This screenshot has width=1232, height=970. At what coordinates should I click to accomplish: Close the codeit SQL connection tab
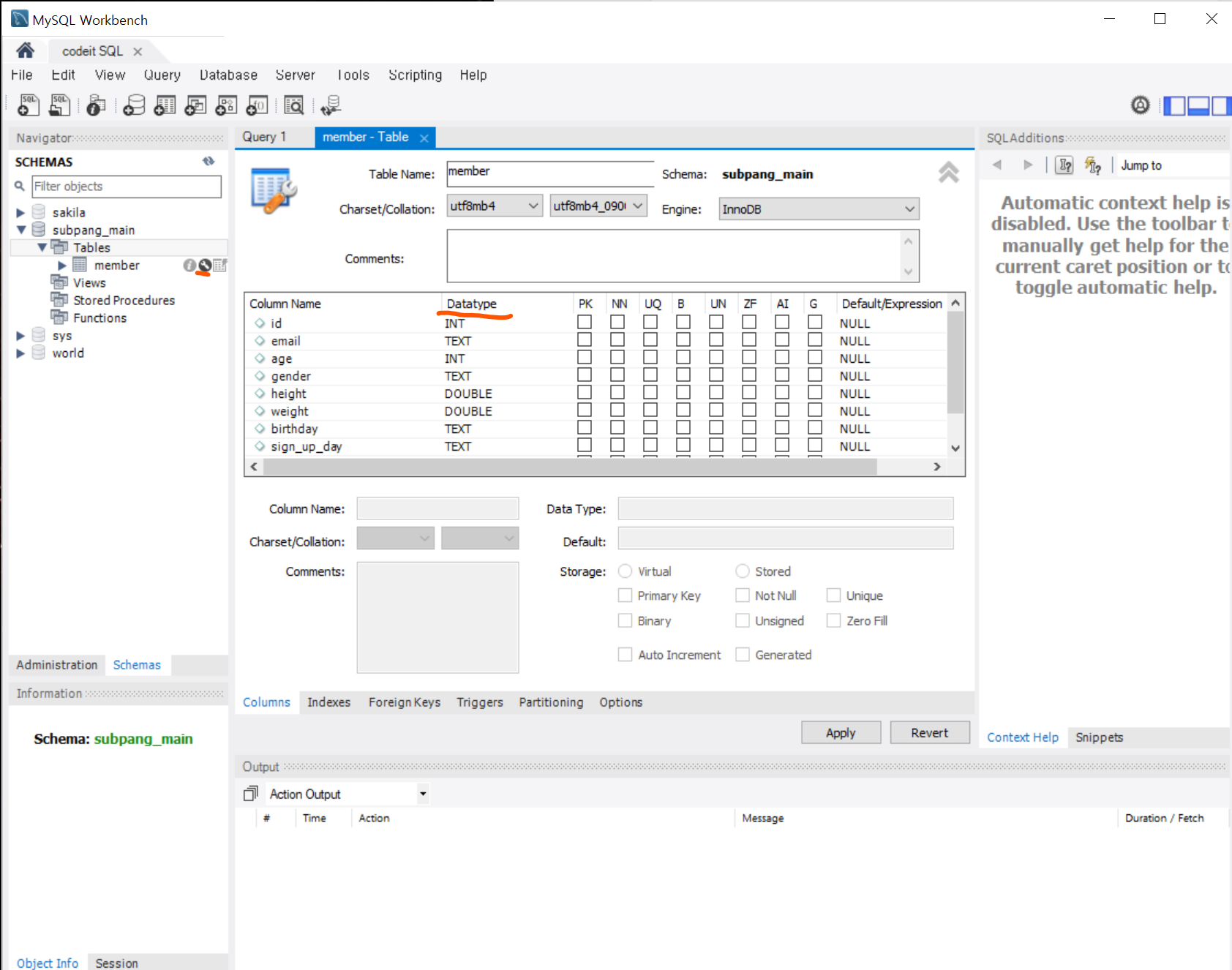click(x=138, y=51)
